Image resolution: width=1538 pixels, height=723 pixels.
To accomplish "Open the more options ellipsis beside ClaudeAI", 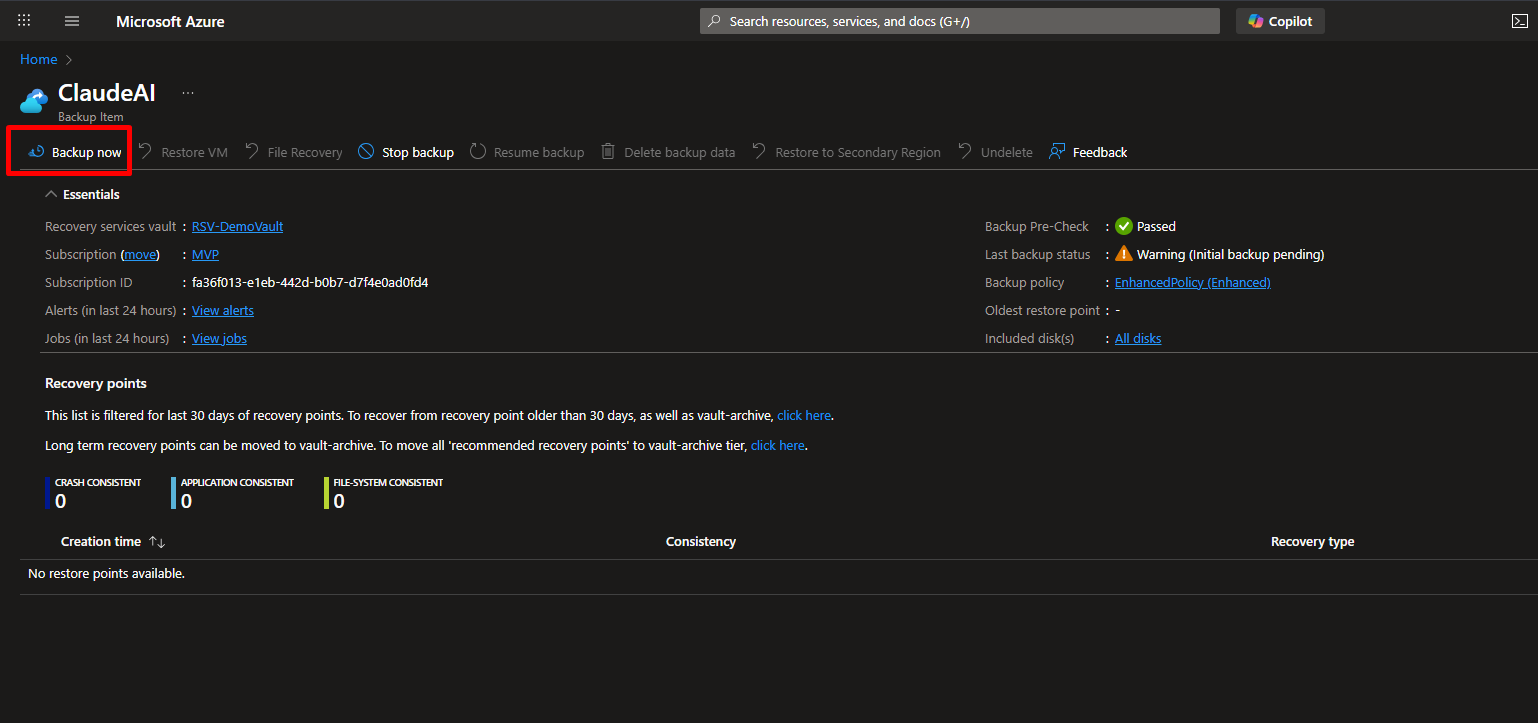I will [x=188, y=93].
